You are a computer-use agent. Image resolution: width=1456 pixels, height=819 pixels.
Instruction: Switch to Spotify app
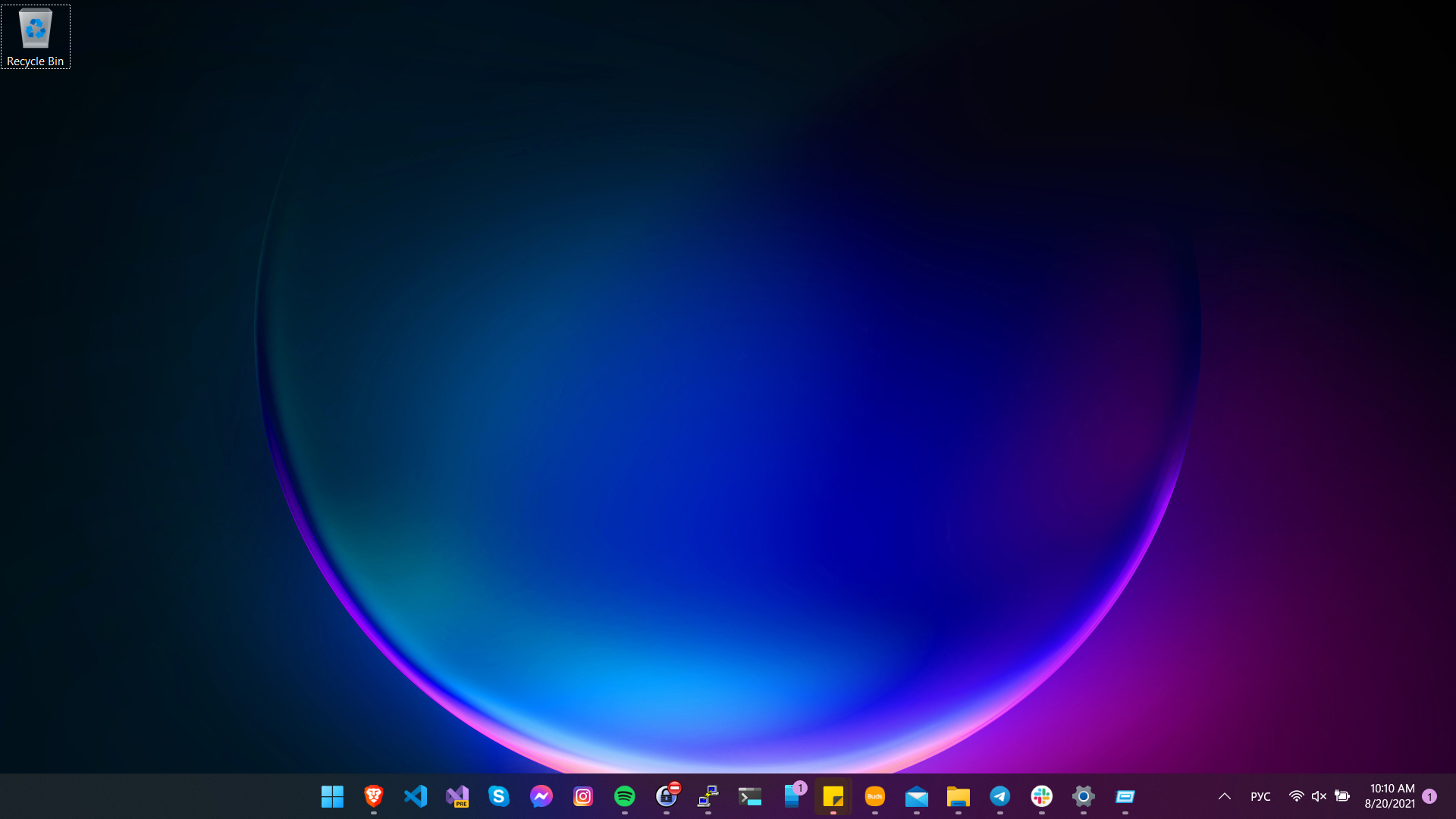coord(624,796)
